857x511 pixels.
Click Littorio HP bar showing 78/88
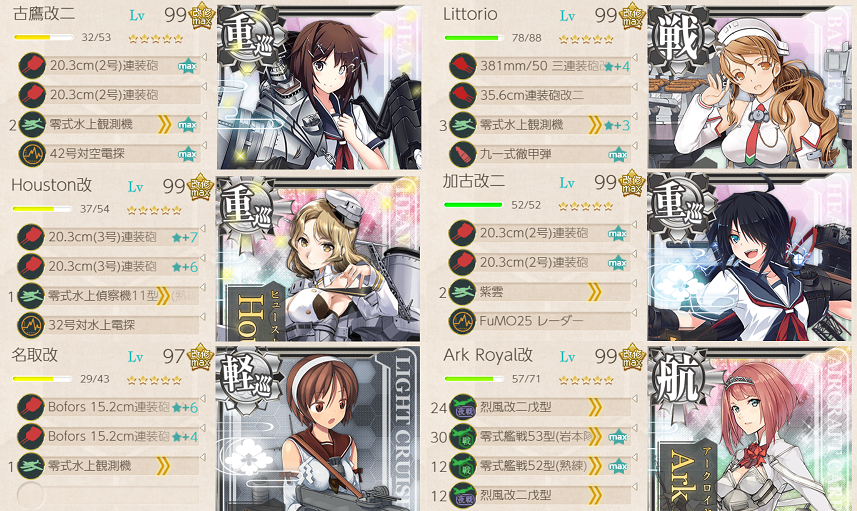474,38
